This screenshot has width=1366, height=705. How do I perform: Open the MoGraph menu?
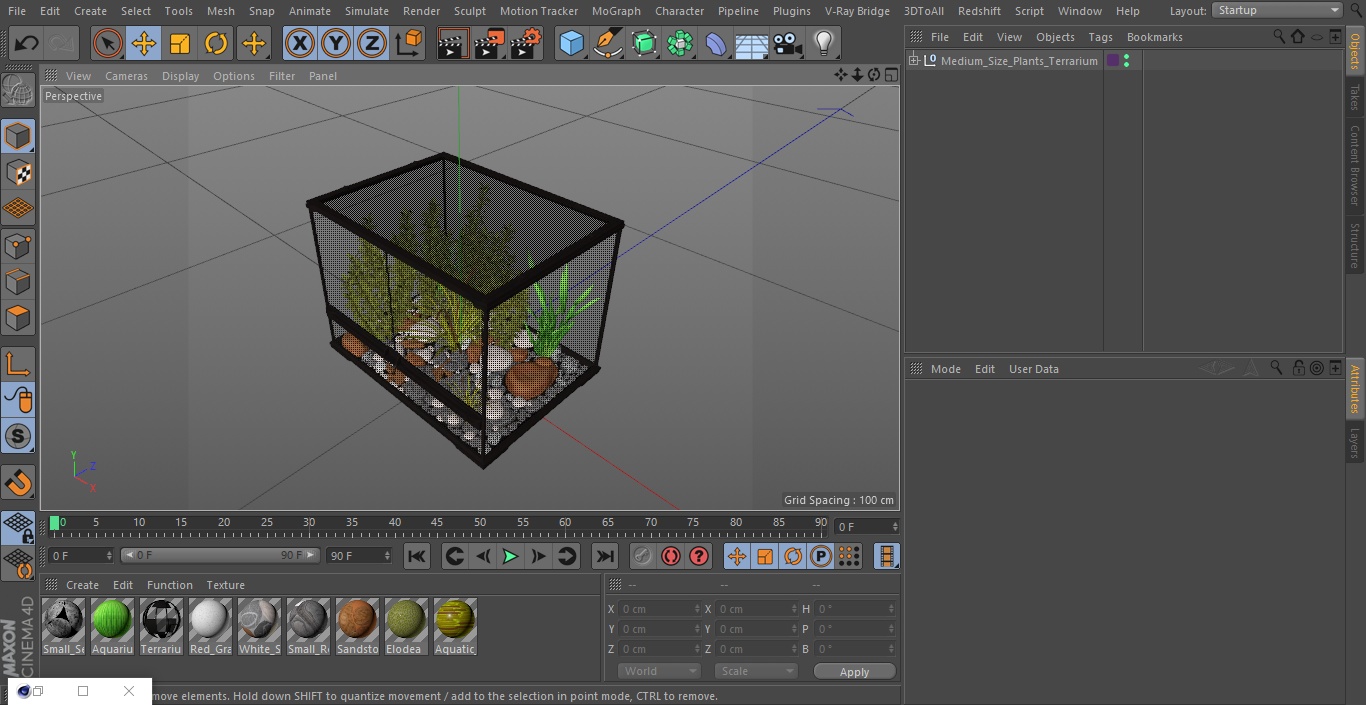pyautogui.click(x=616, y=11)
